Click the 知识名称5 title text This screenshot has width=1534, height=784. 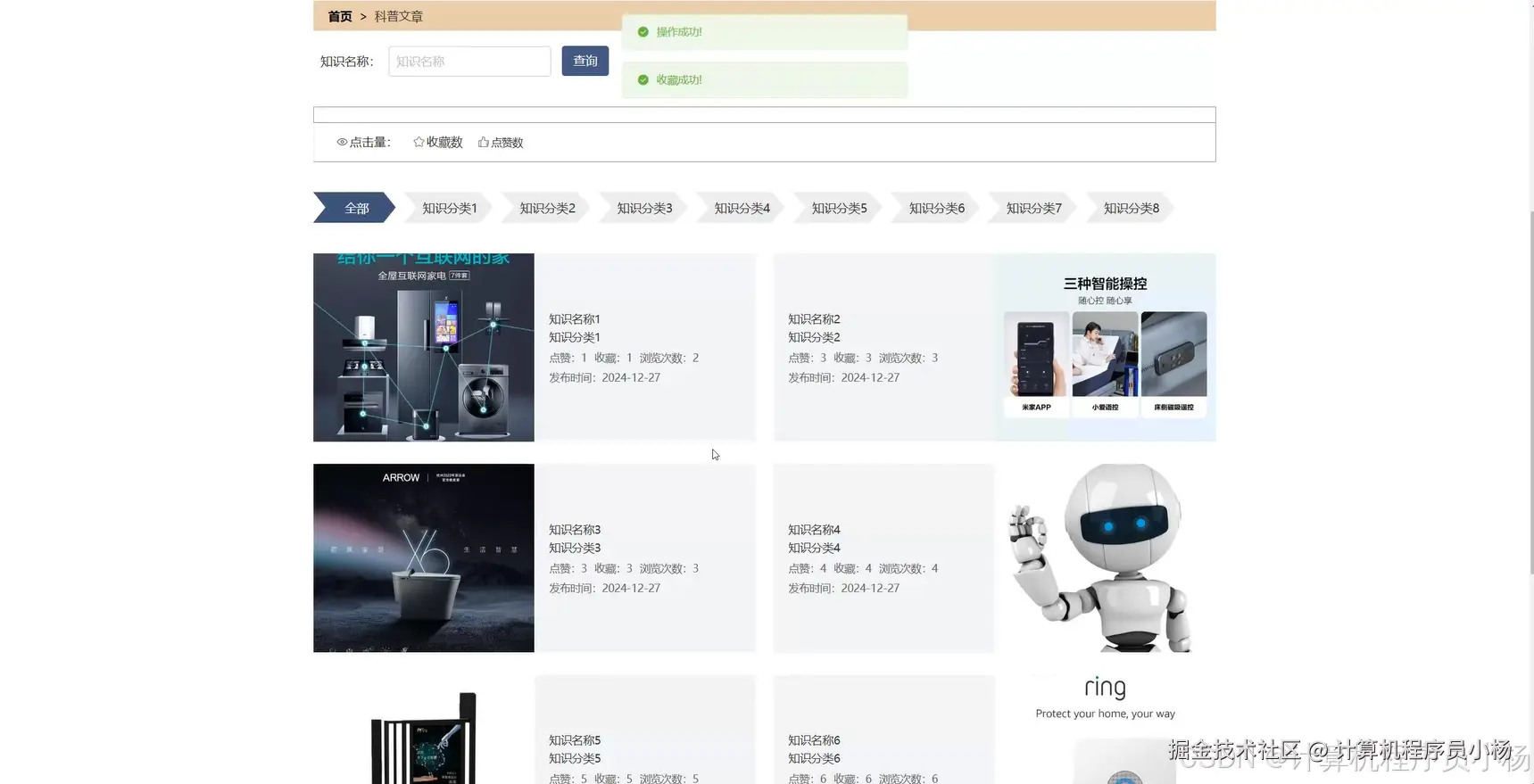[x=575, y=740]
